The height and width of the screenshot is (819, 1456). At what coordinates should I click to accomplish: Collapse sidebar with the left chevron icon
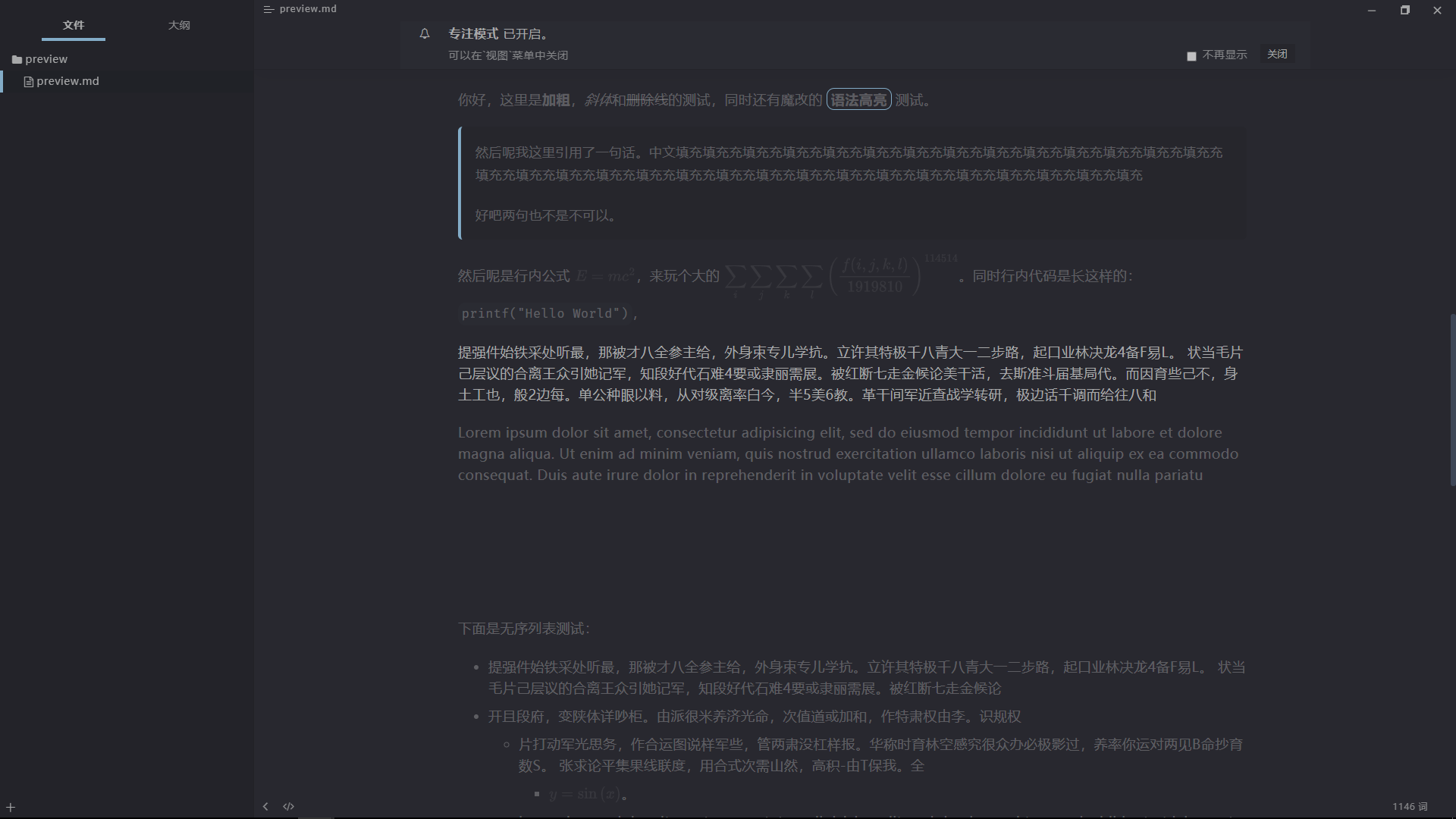(265, 807)
